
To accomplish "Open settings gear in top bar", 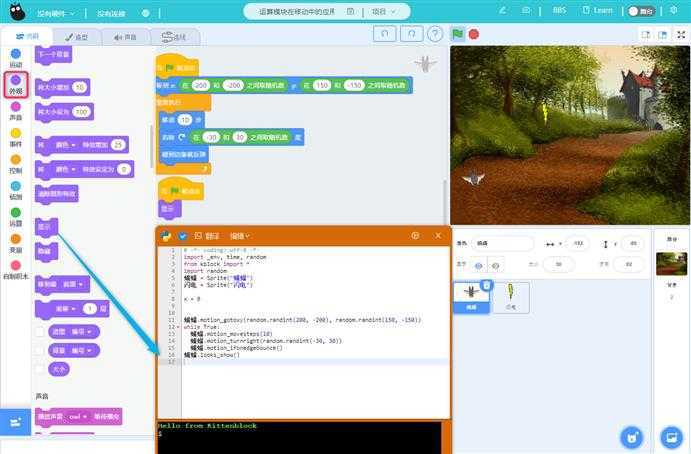I will (673, 10).
